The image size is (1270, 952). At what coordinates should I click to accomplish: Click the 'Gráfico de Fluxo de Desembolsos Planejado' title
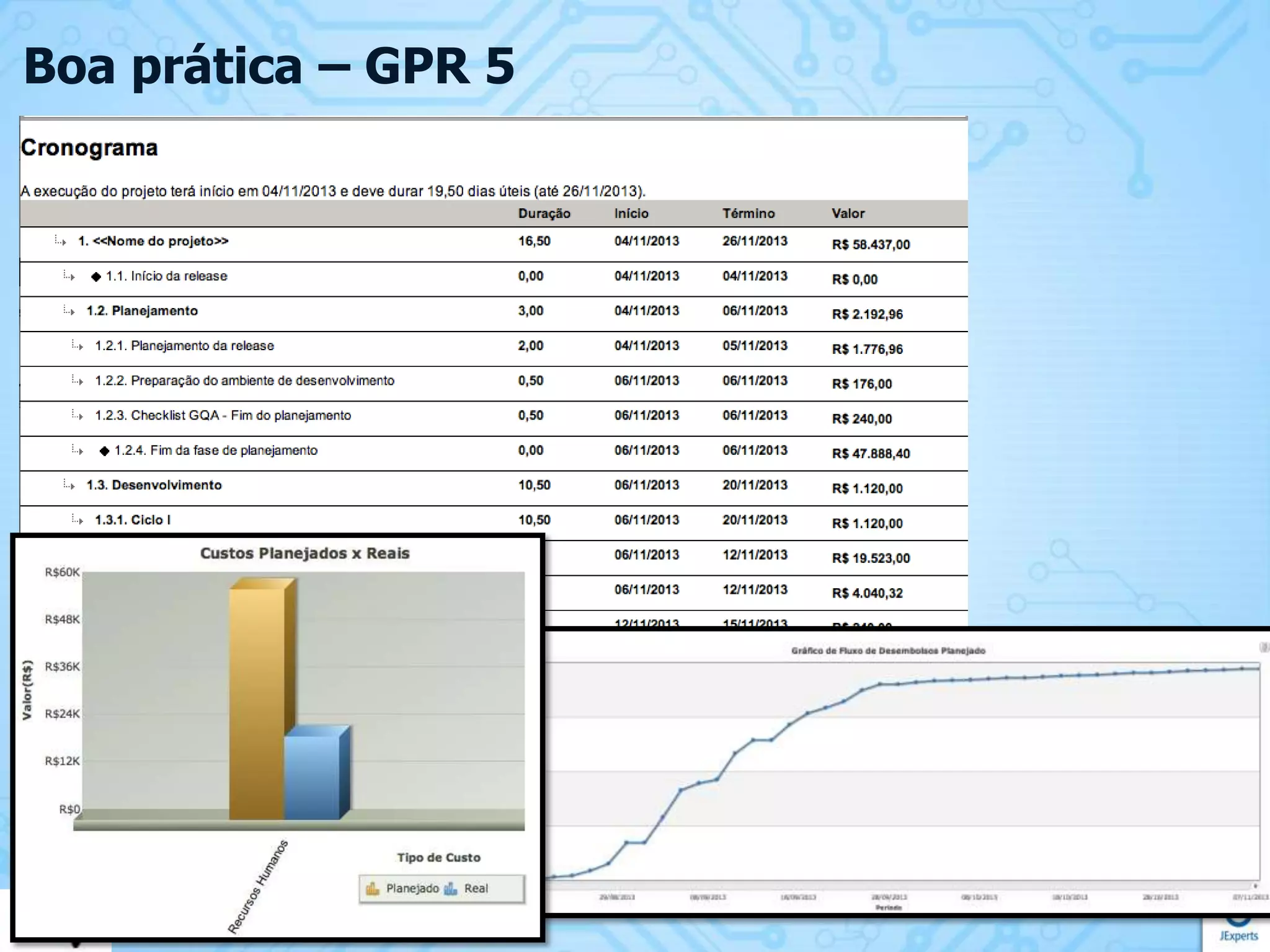click(x=888, y=651)
